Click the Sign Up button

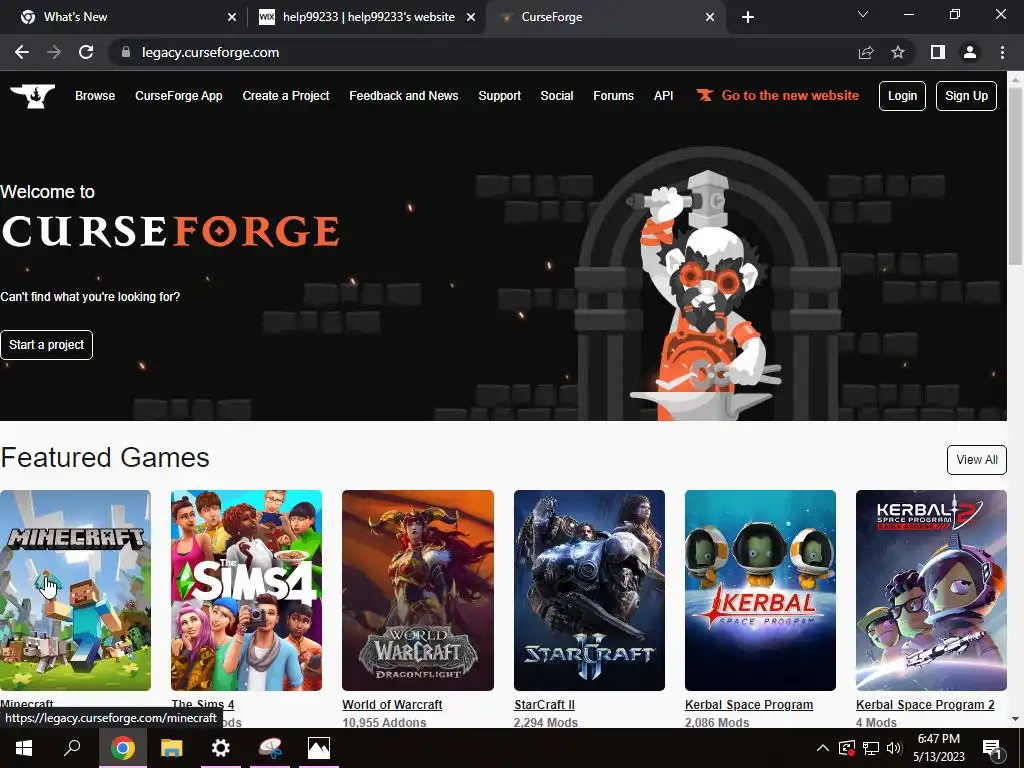click(x=966, y=96)
